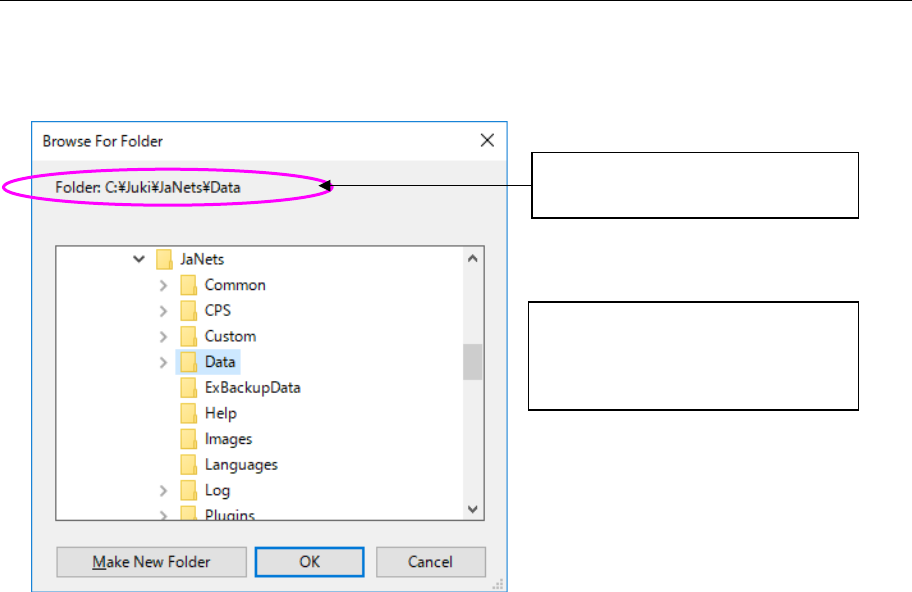The height and width of the screenshot is (592, 912).
Task: Expand the Custom folder node
Action: [163, 336]
